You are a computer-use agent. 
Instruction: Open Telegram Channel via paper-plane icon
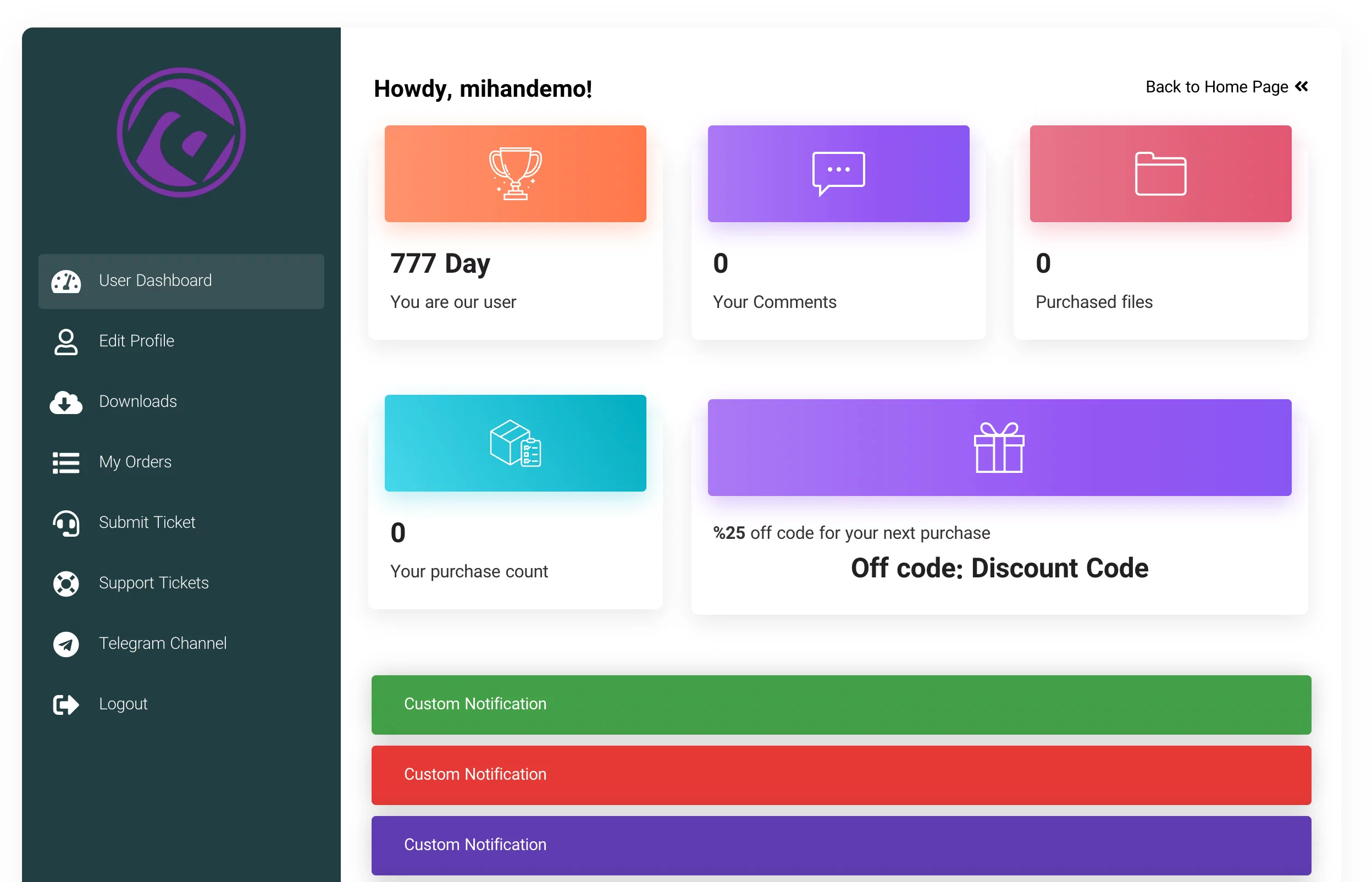coord(65,644)
